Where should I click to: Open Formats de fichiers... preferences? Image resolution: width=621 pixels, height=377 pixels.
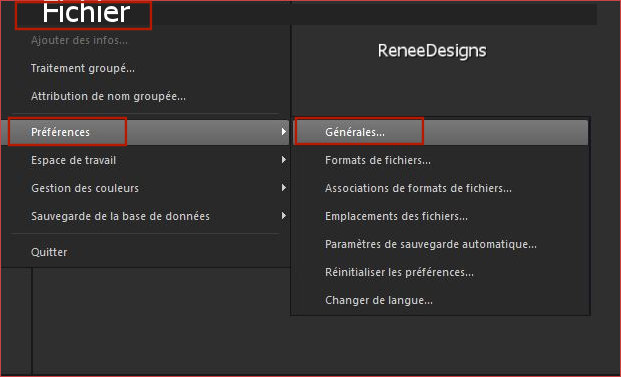[378, 160]
